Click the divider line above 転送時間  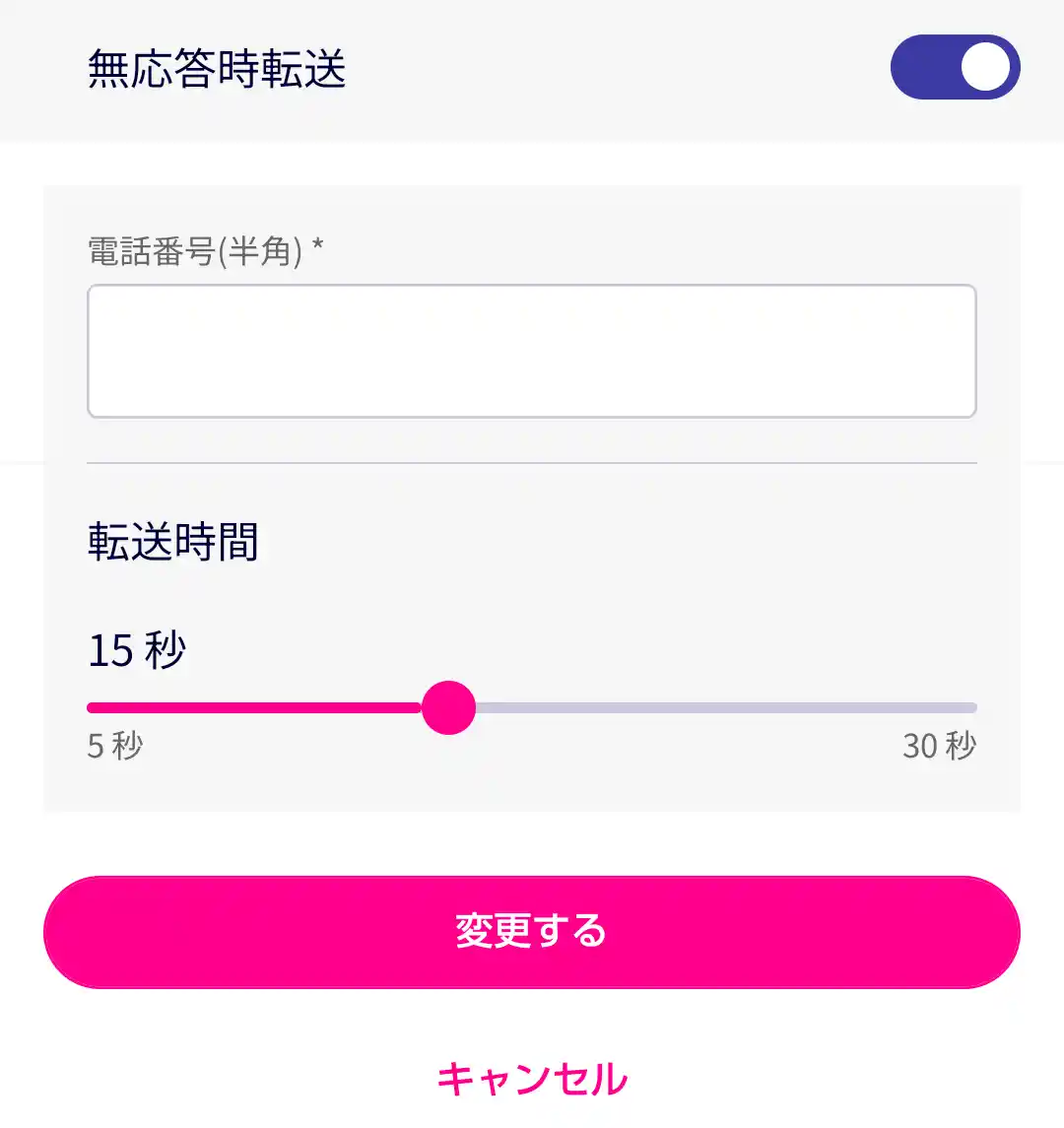coord(532,463)
